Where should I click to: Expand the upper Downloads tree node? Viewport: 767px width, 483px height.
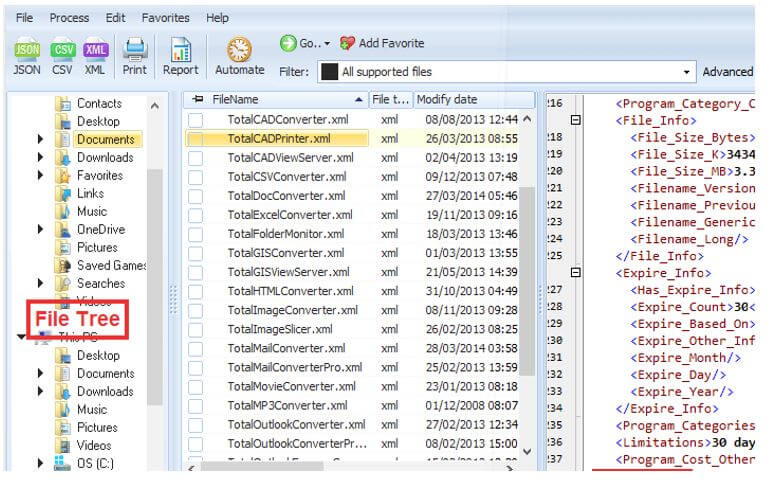pos(41,158)
